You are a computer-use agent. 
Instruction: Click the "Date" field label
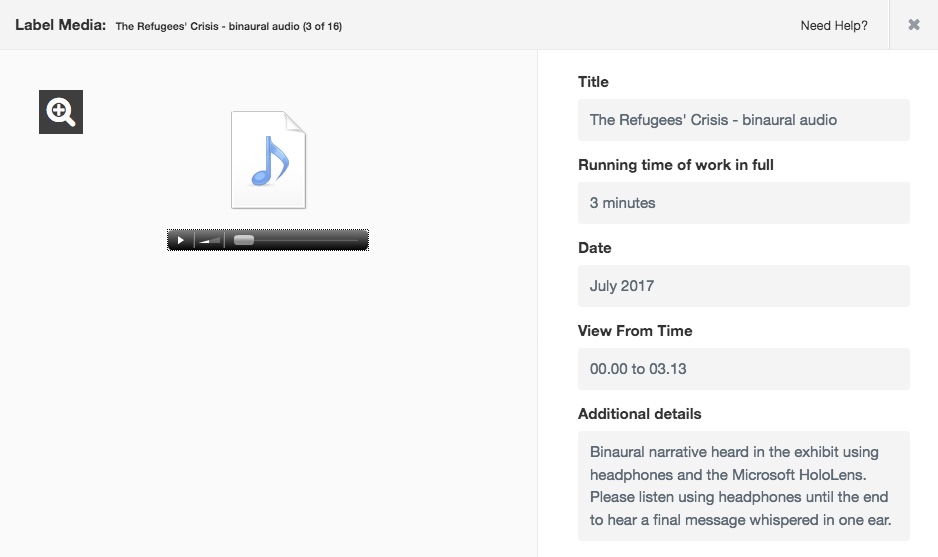pyautogui.click(x=595, y=248)
